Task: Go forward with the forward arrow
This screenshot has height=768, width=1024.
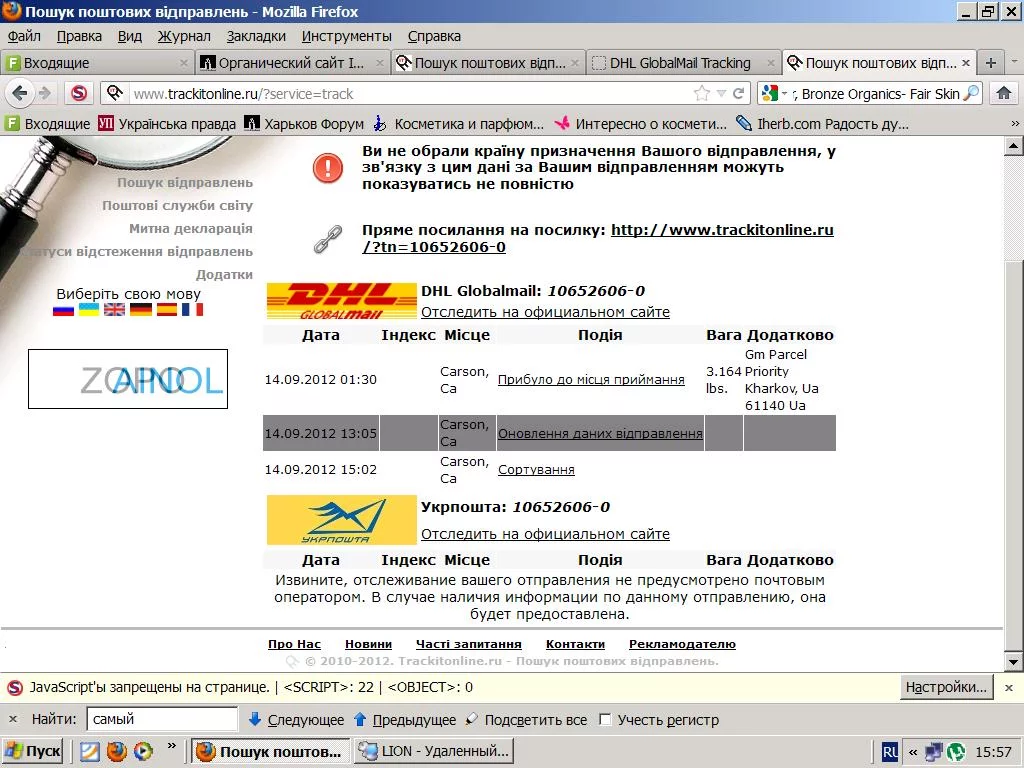Action: pyautogui.click(x=44, y=93)
